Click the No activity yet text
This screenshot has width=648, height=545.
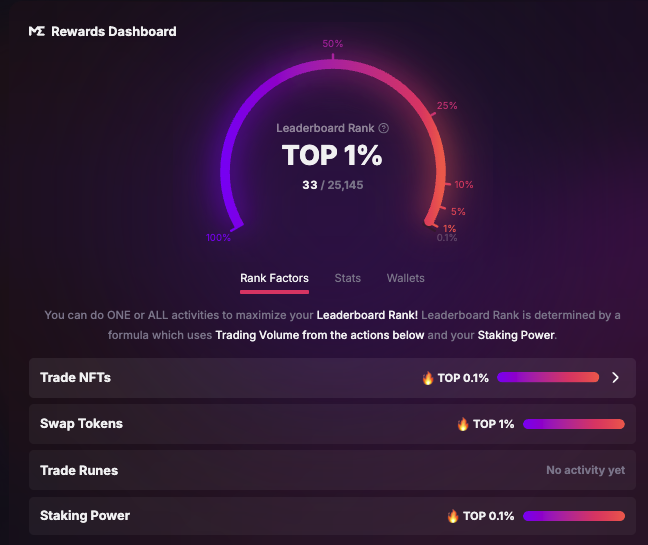586,470
